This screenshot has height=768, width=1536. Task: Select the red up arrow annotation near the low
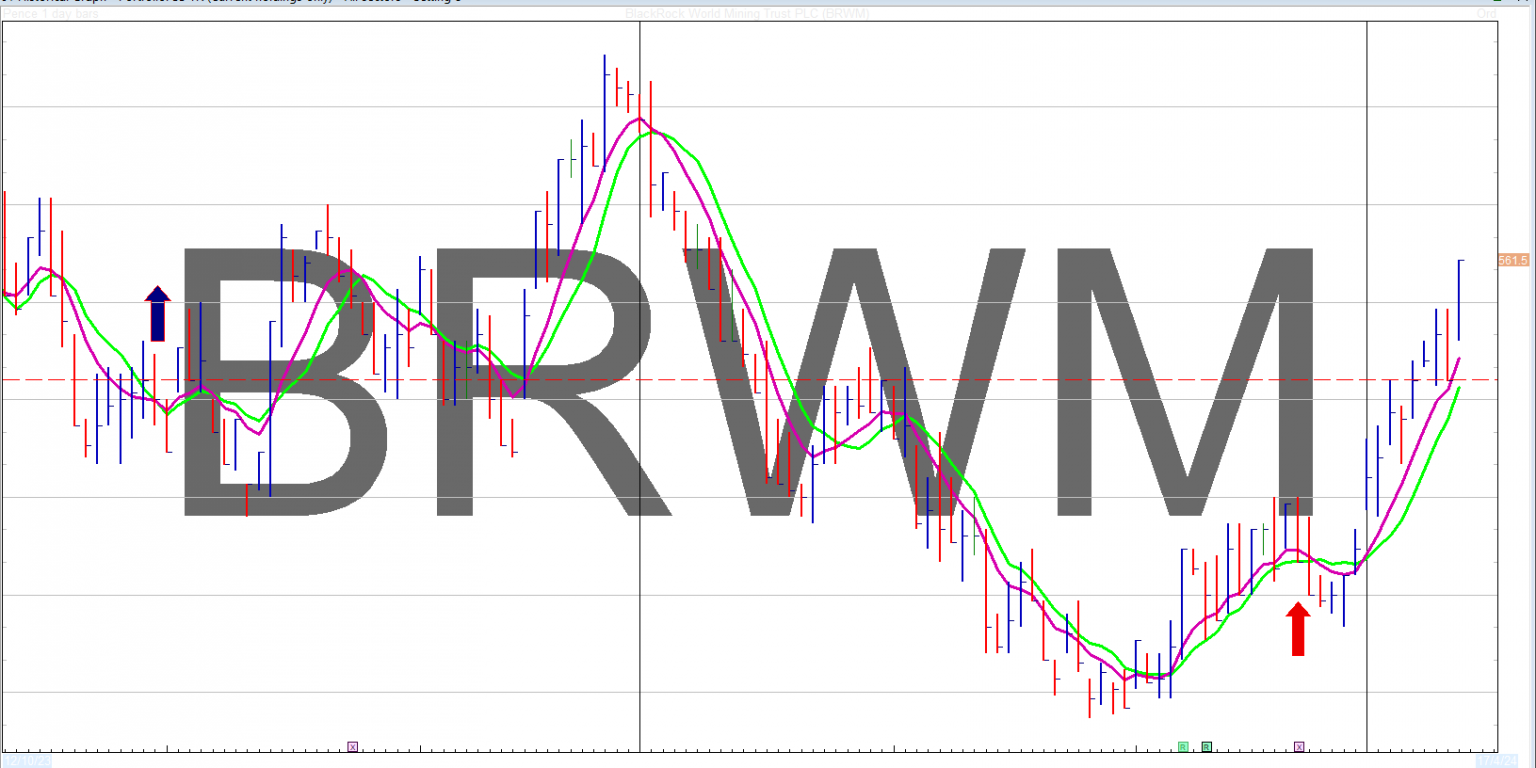[x=1298, y=625]
